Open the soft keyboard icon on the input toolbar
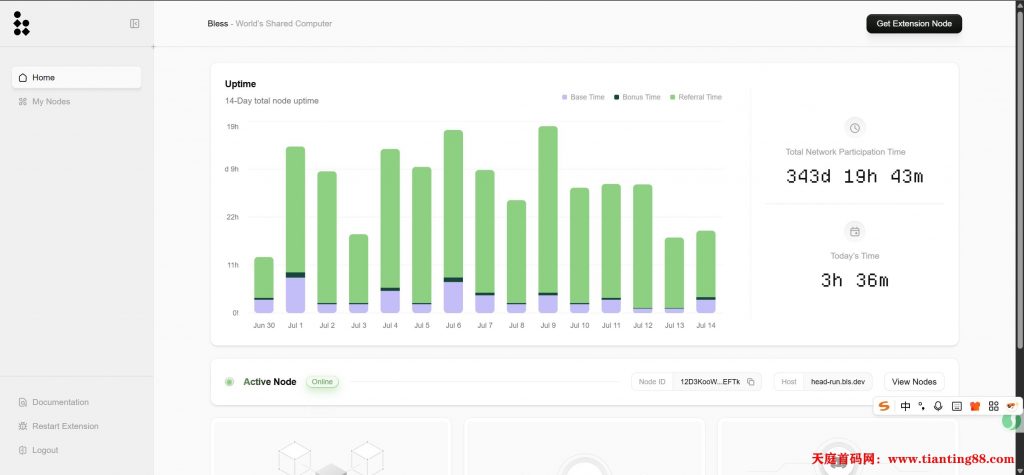The width and height of the screenshot is (1024, 475). click(957, 406)
